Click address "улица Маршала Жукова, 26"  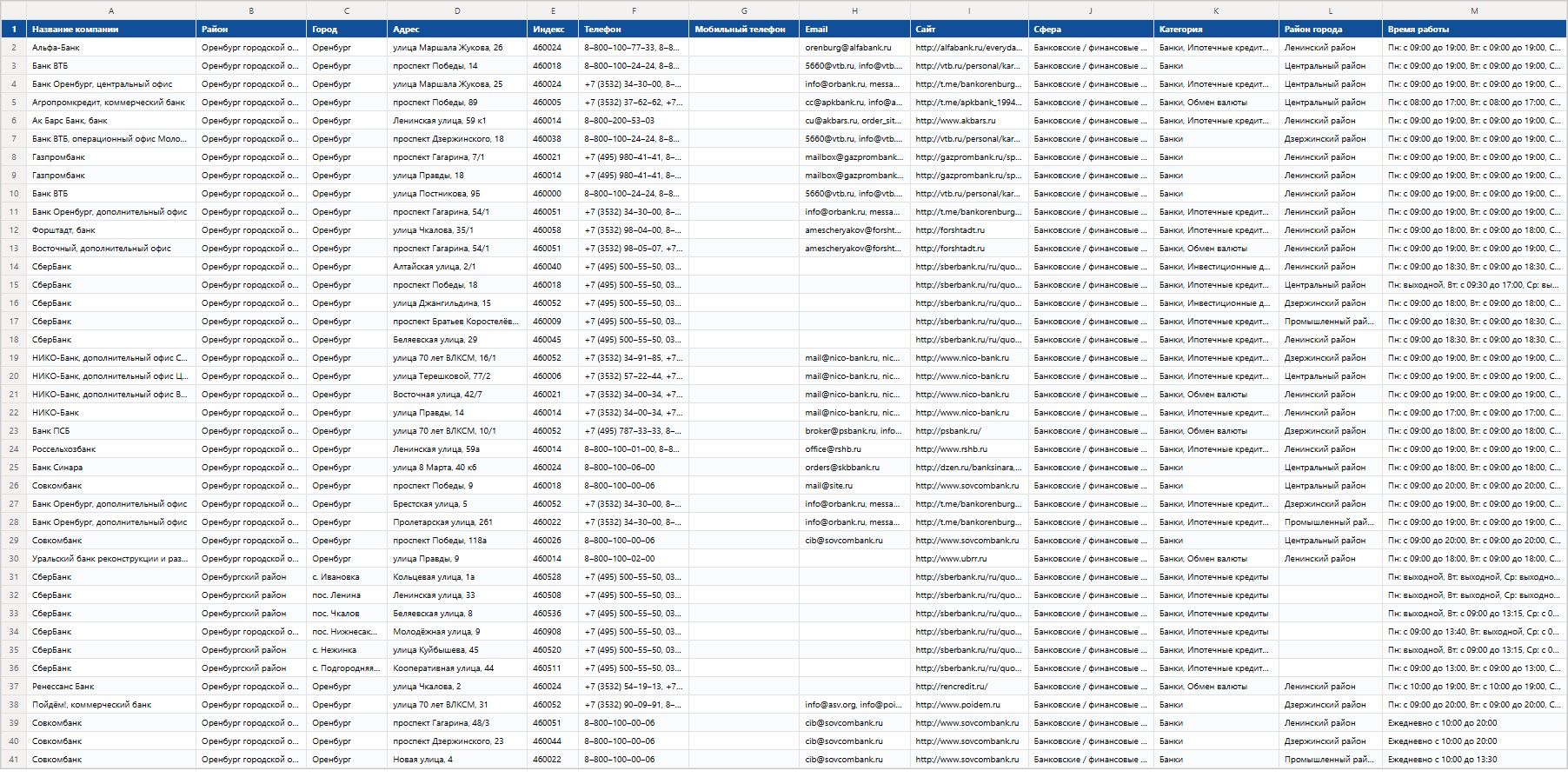(457, 48)
